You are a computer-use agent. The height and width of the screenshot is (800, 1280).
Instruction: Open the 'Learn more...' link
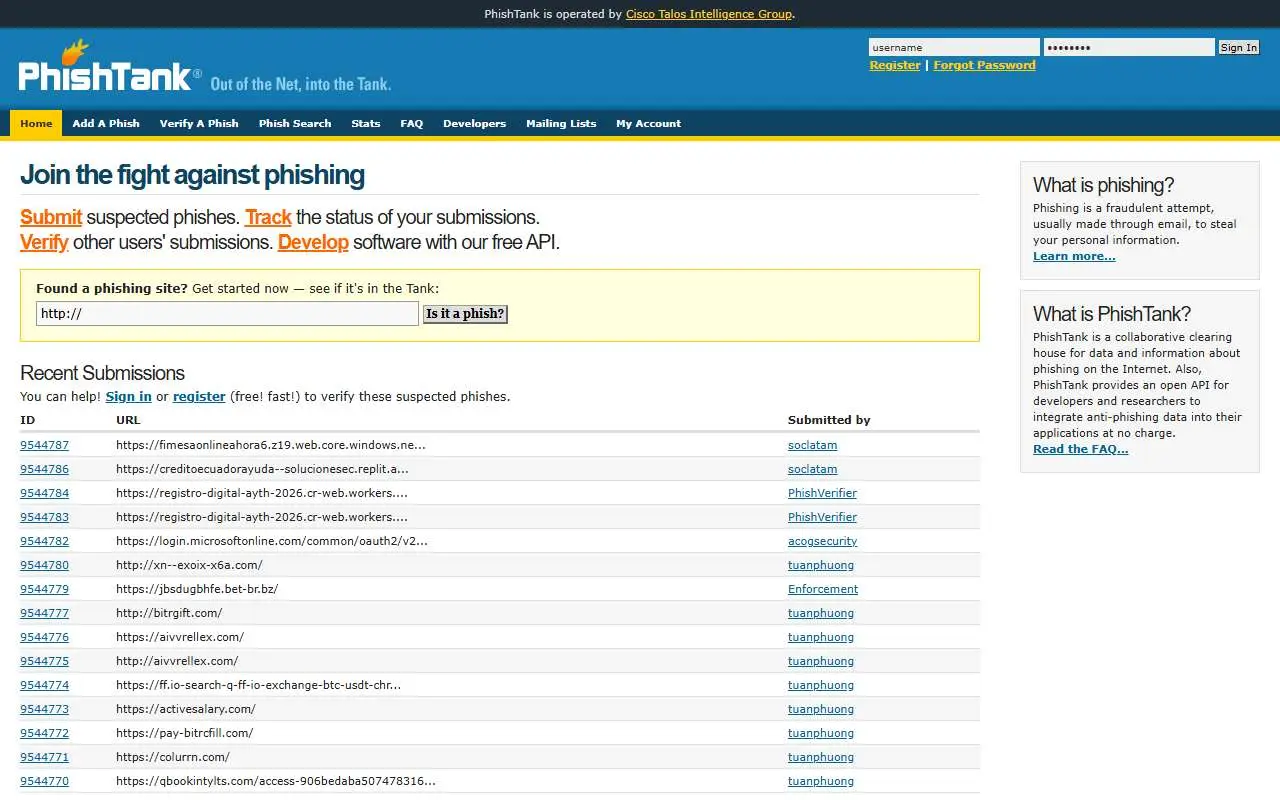pos(1074,256)
